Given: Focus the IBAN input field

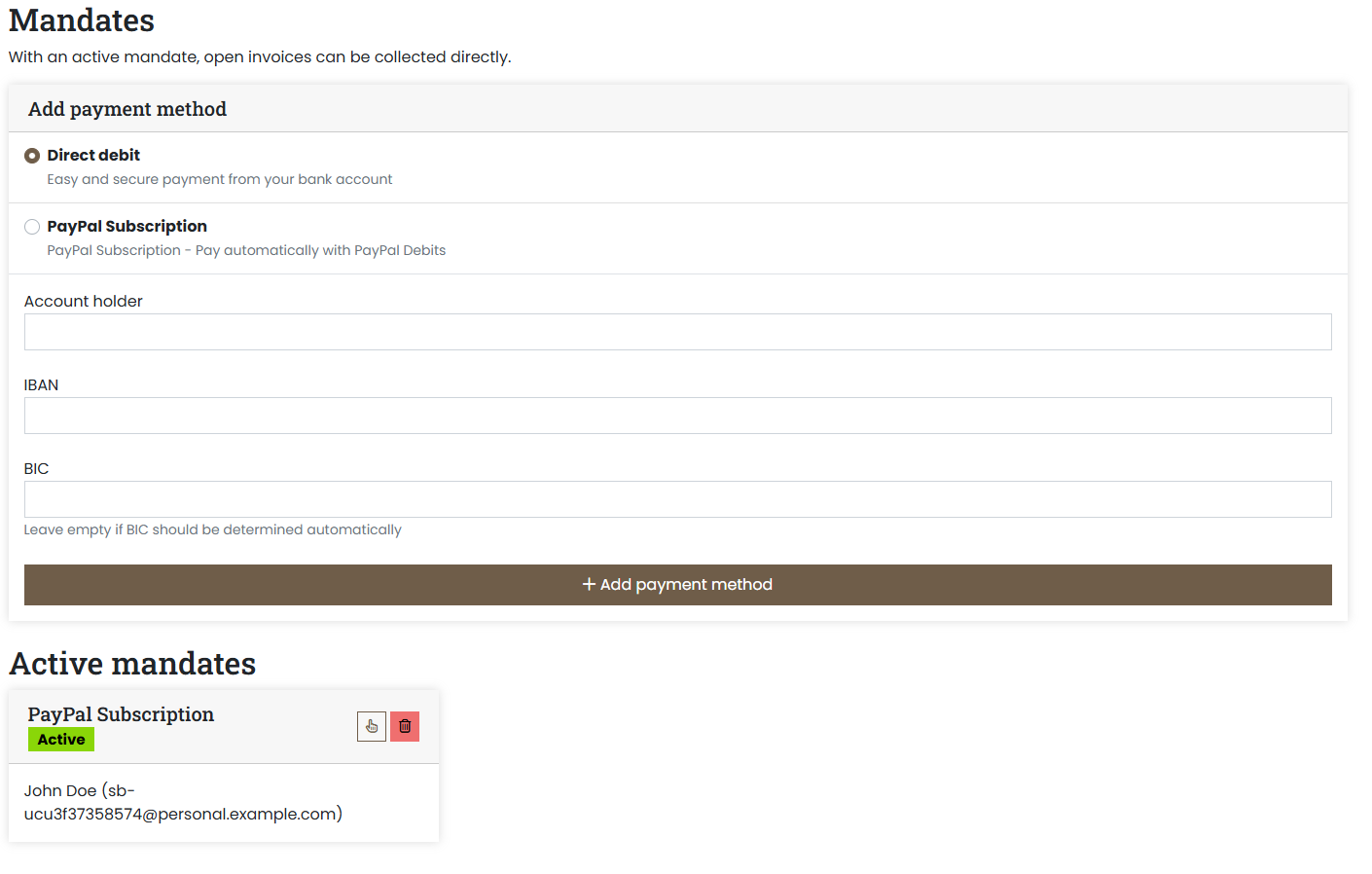Looking at the screenshot, I should click(x=677, y=416).
